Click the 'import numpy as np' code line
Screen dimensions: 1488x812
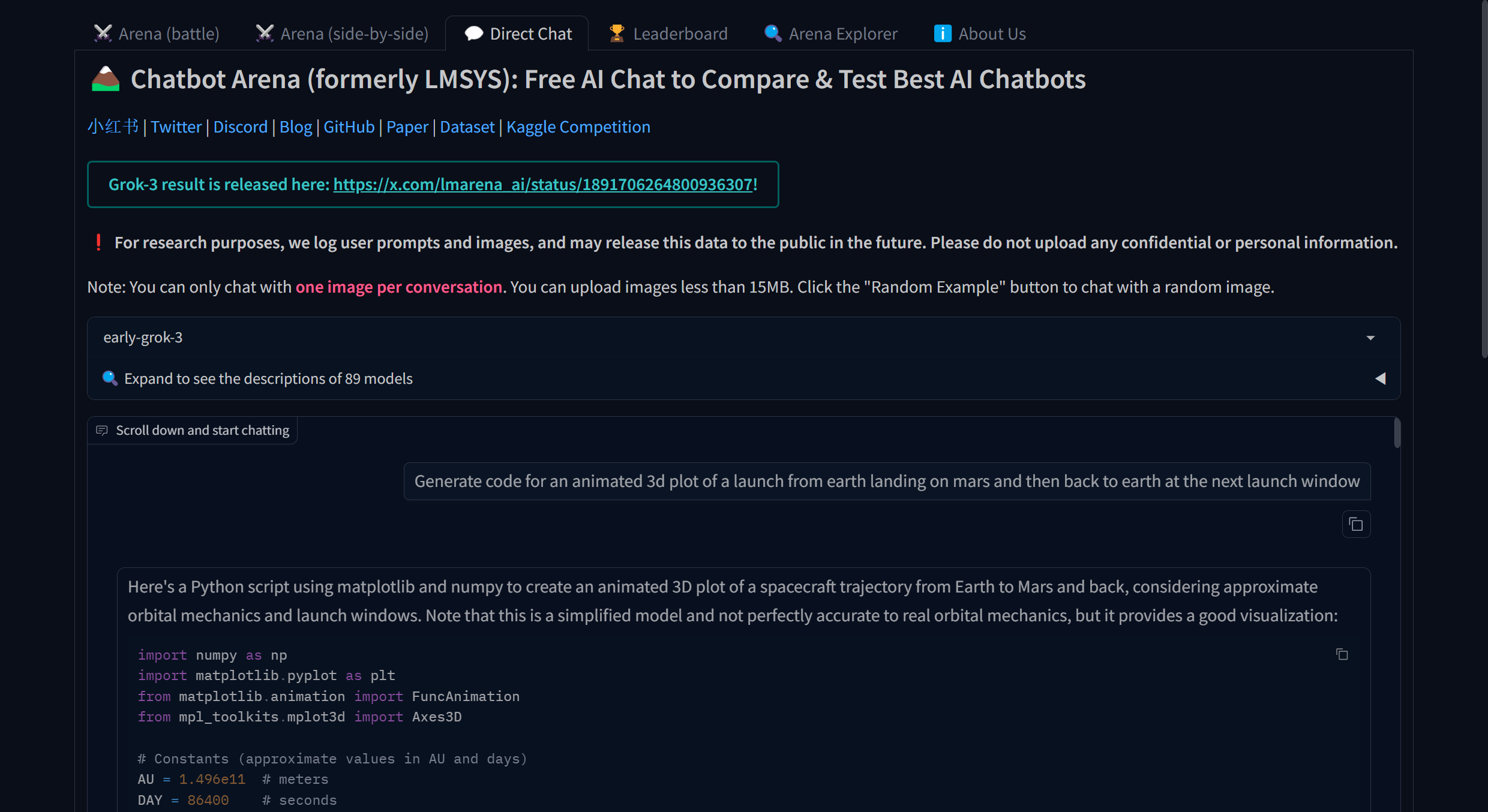[212, 655]
